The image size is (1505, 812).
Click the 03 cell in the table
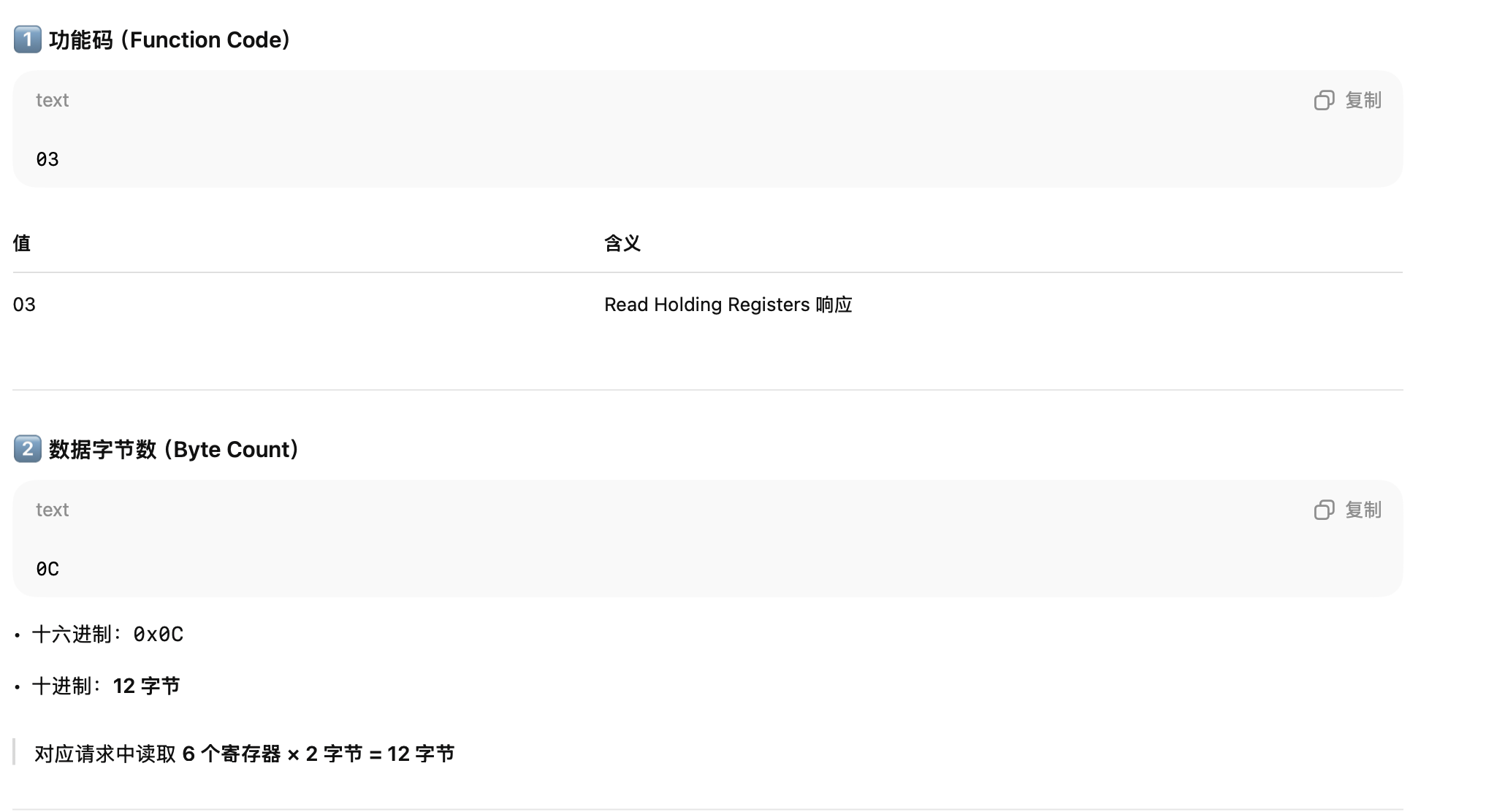click(24, 304)
